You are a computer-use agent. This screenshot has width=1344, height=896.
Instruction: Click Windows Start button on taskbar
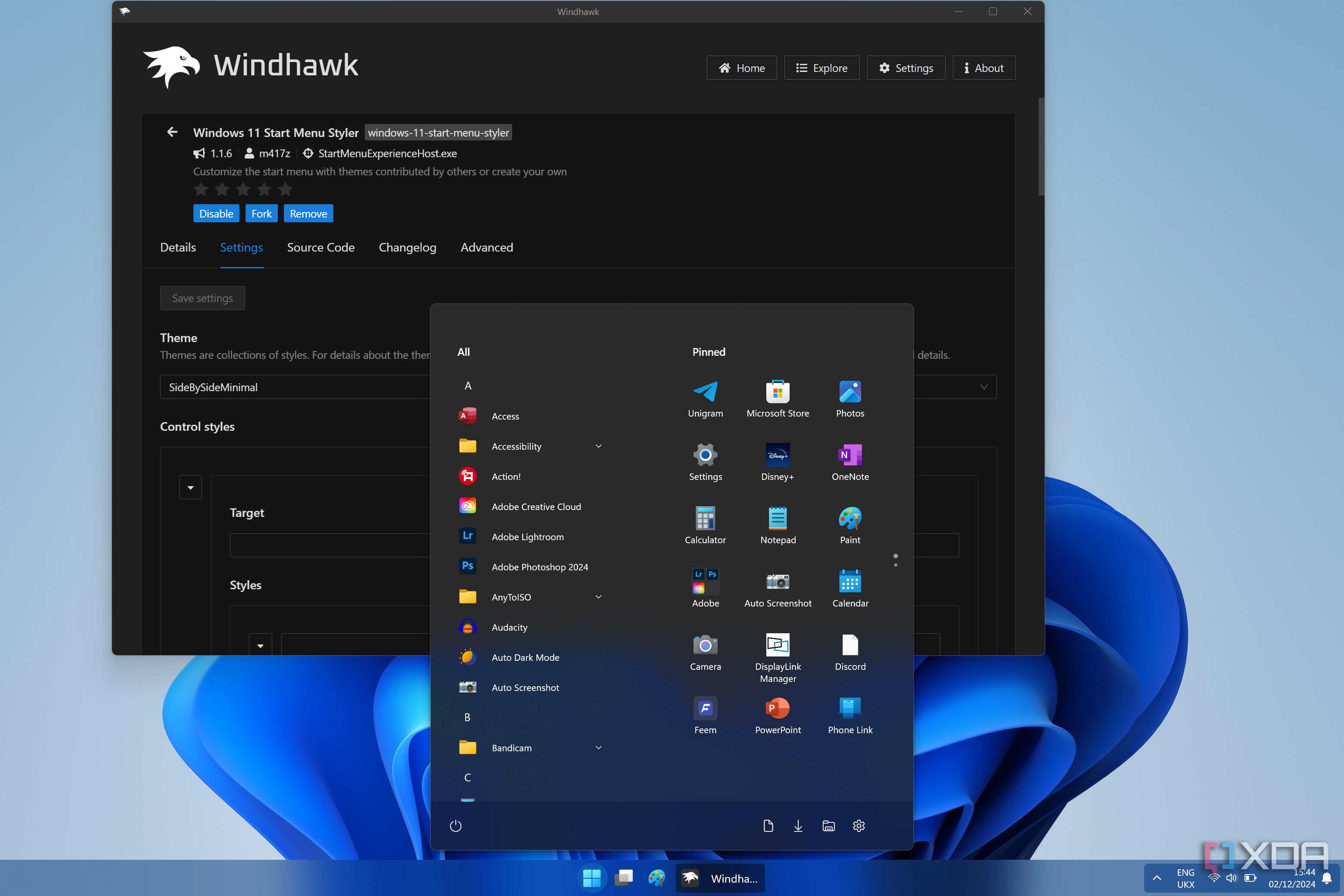(591, 878)
